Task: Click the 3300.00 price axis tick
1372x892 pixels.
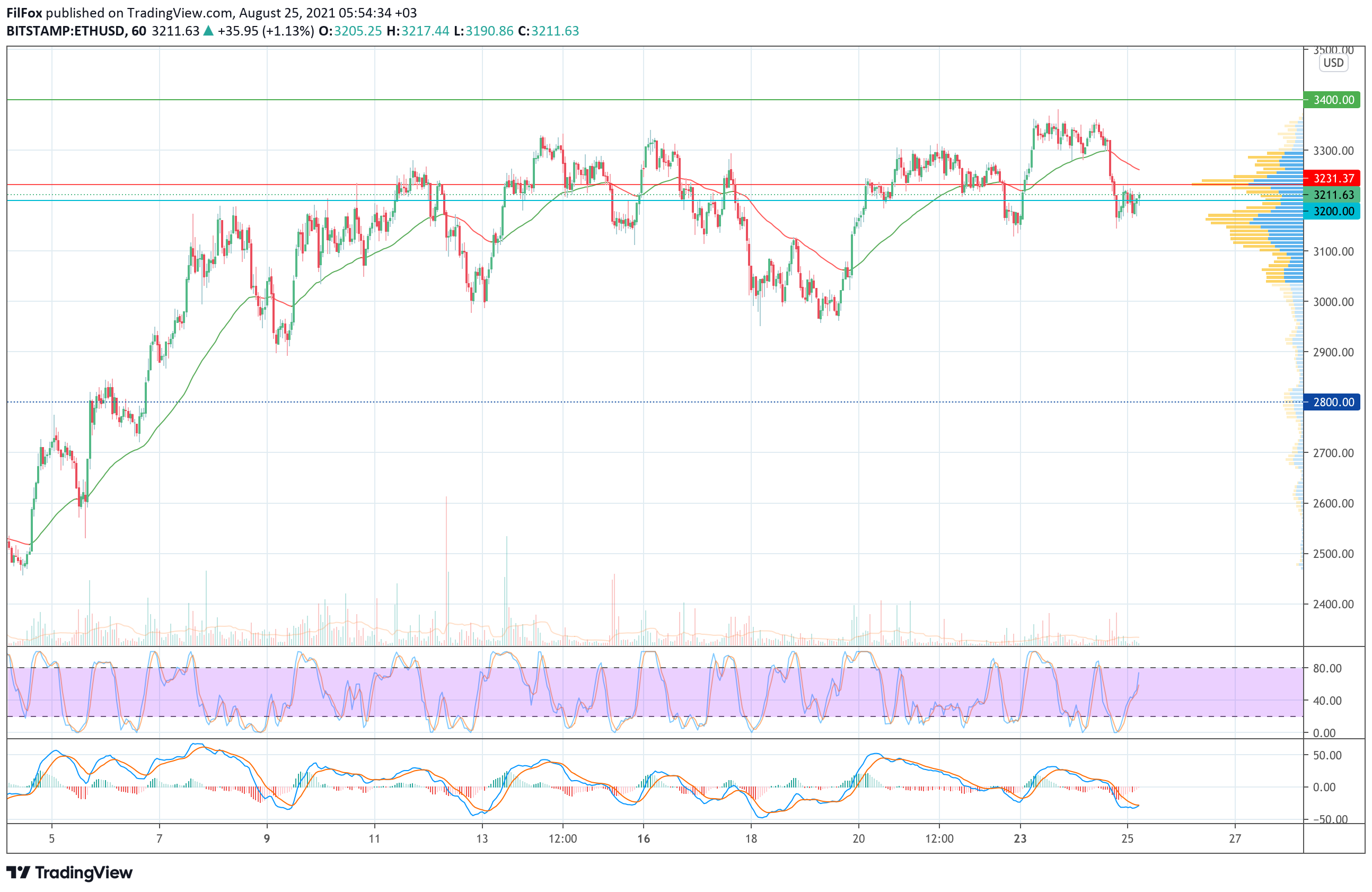Action: [1333, 151]
